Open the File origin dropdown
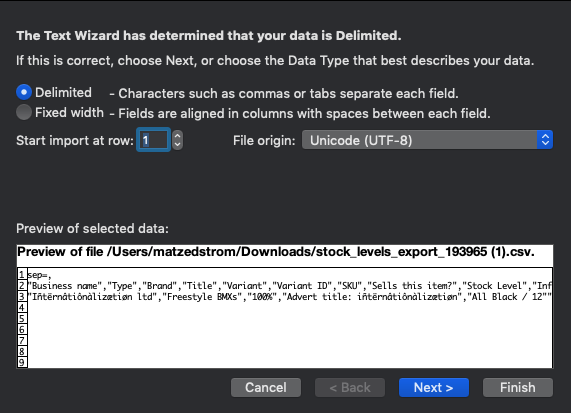The image size is (571, 413). [427, 140]
